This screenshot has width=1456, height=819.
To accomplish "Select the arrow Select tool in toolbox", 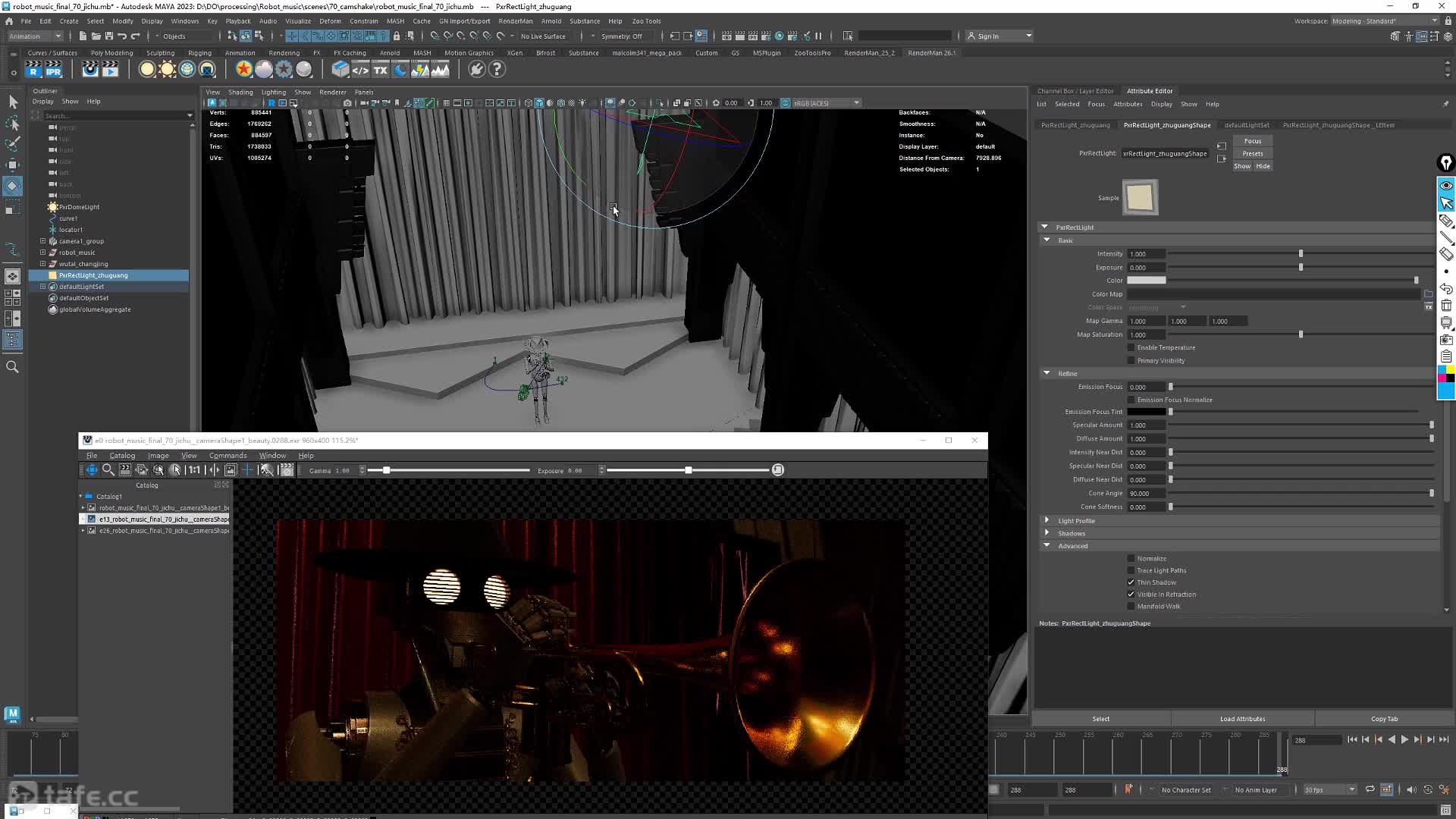I will click(13, 102).
